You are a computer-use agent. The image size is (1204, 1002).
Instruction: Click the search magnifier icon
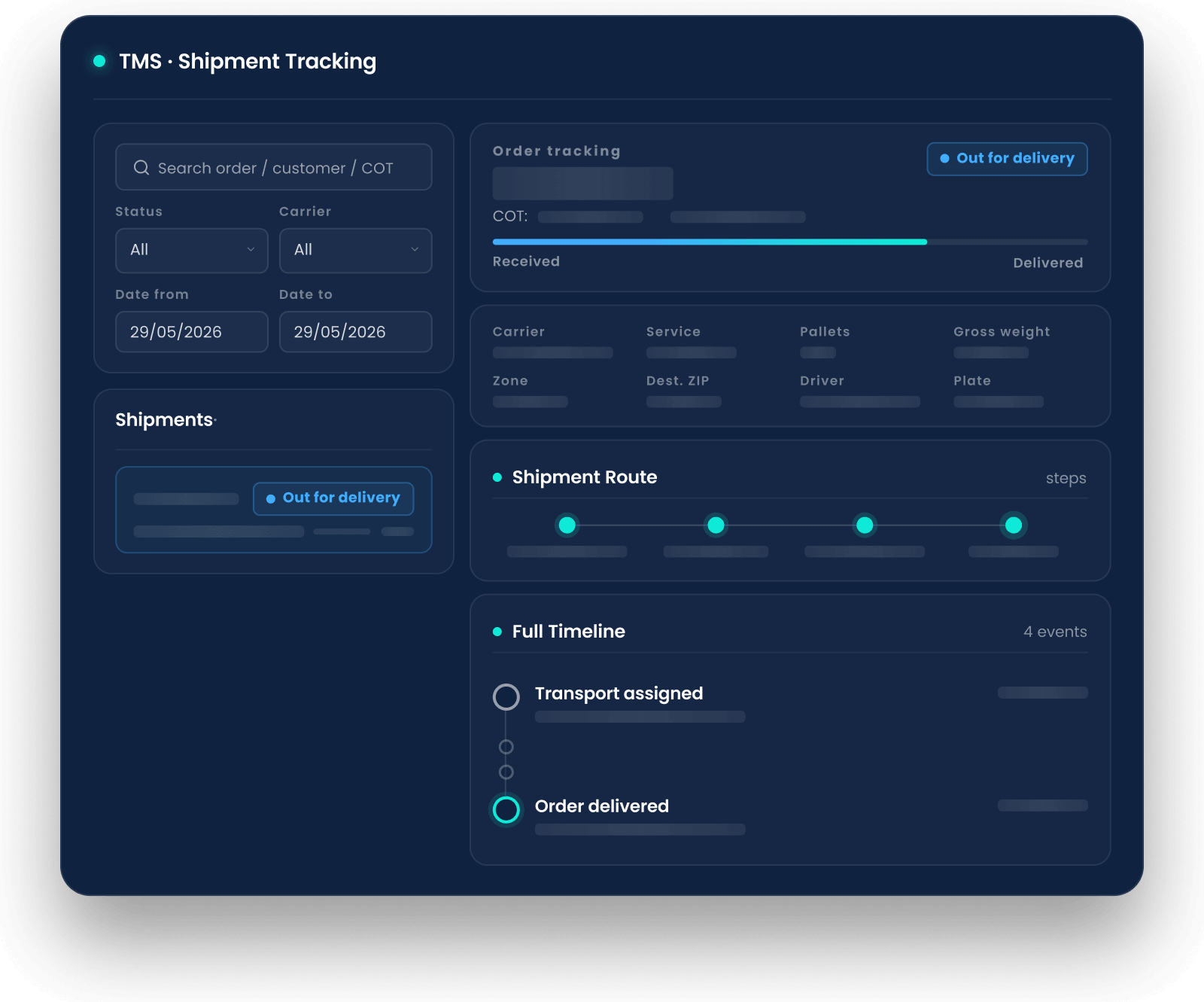(x=141, y=168)
